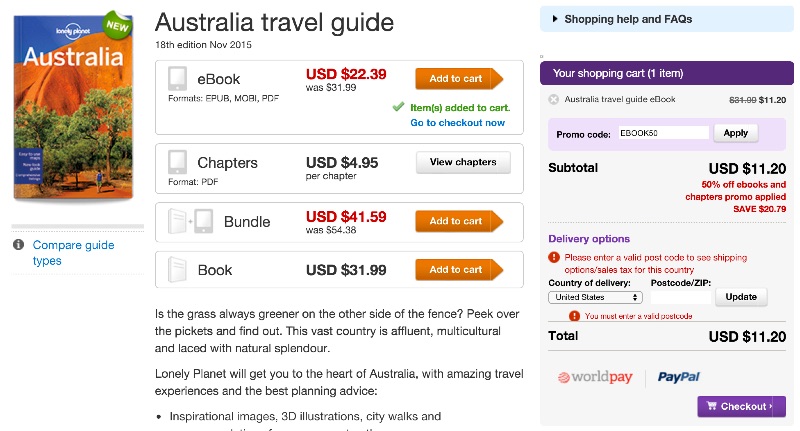Click the eBook tablet icon
Screen dimensions: 800x431
tap(177, 79)
